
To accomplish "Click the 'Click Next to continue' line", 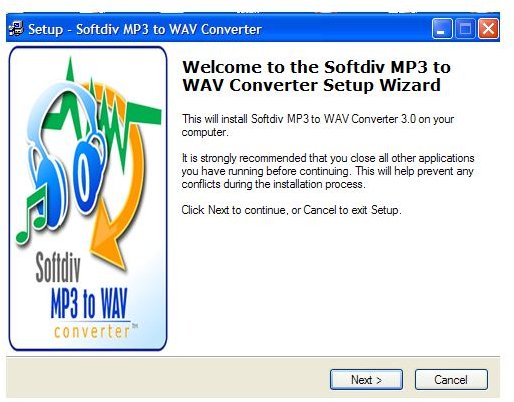I will tap(291, 210).
